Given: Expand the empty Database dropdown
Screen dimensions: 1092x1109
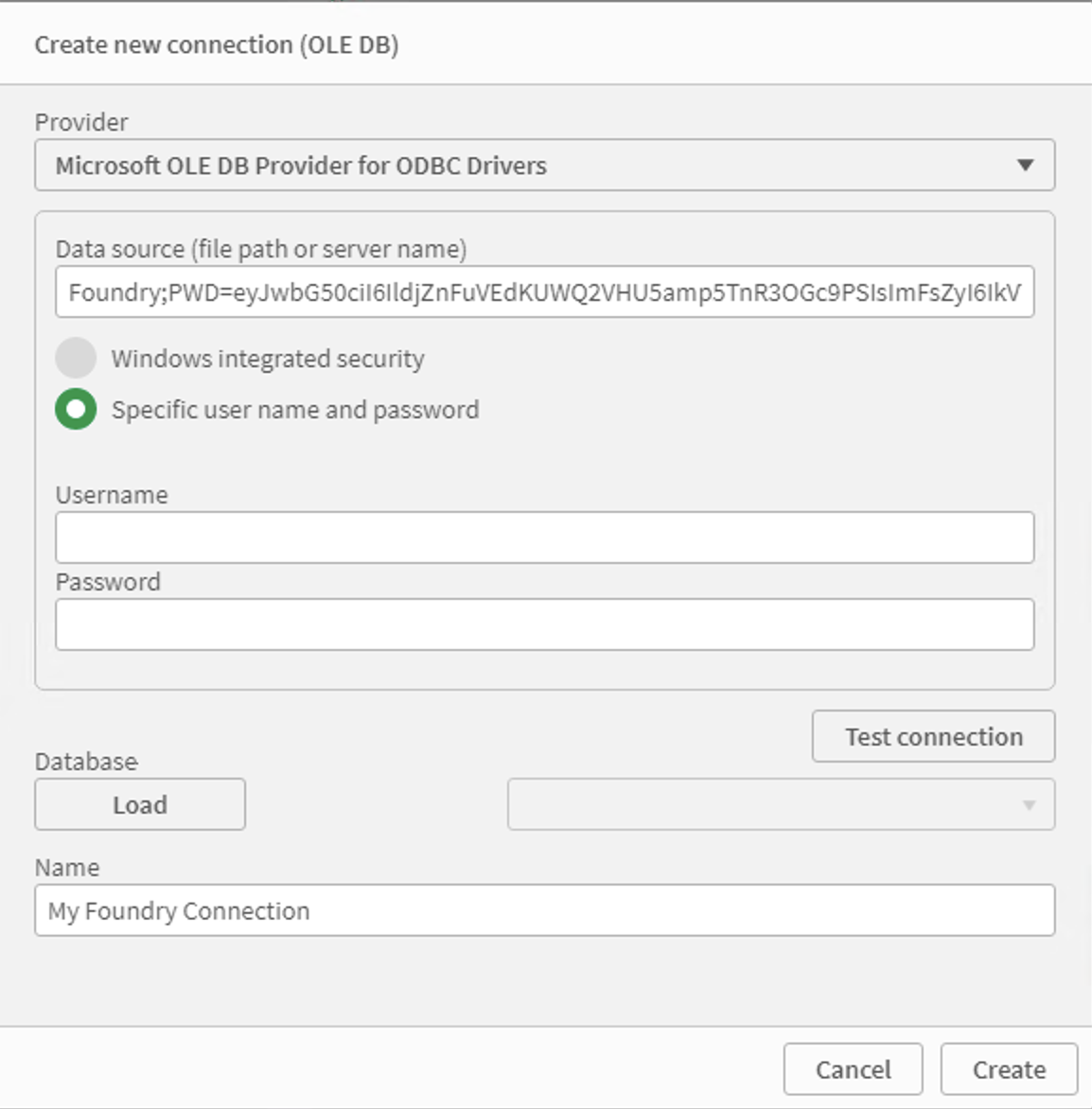Looking at the screenshot, I should 781,804.
